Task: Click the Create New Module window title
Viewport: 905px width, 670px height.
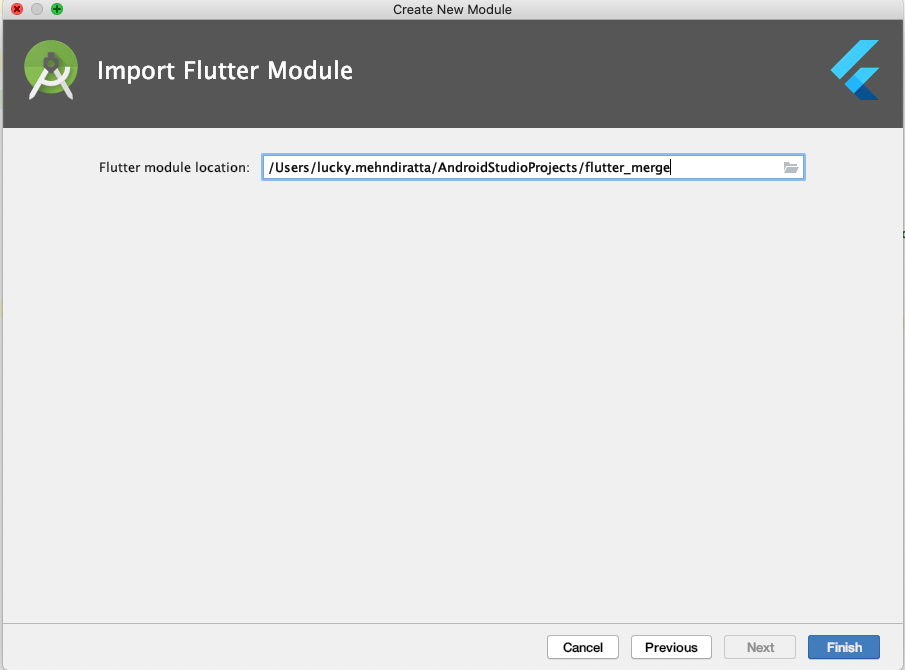Action: coord(452,9)
